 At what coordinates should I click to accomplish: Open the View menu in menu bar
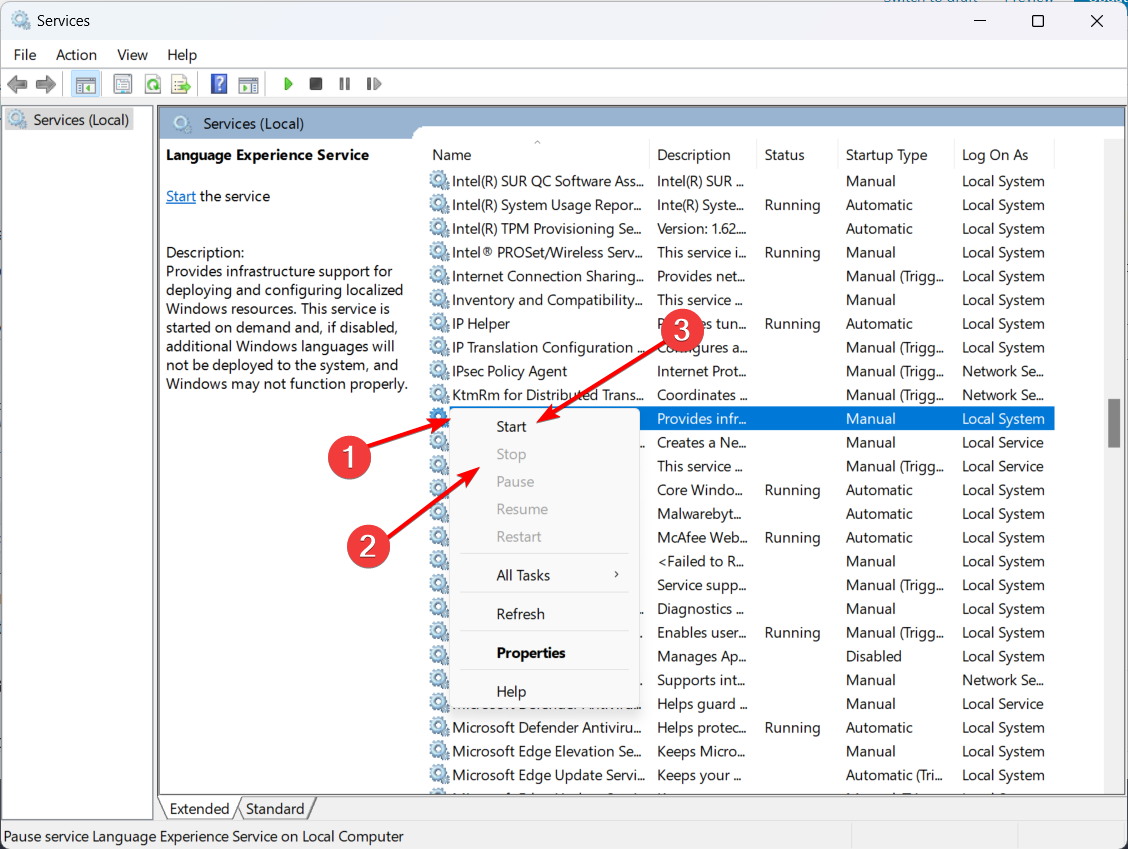click(132, 55)
